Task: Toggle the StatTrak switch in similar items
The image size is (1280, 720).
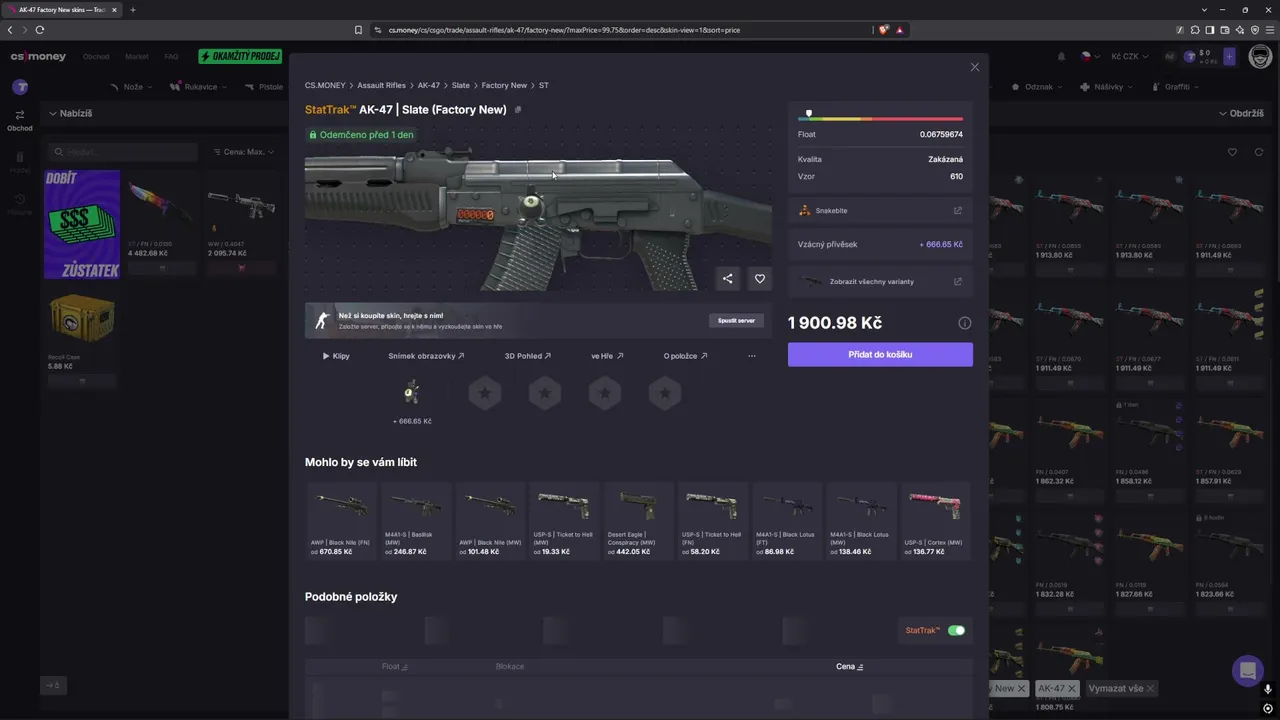Action: 956,631
